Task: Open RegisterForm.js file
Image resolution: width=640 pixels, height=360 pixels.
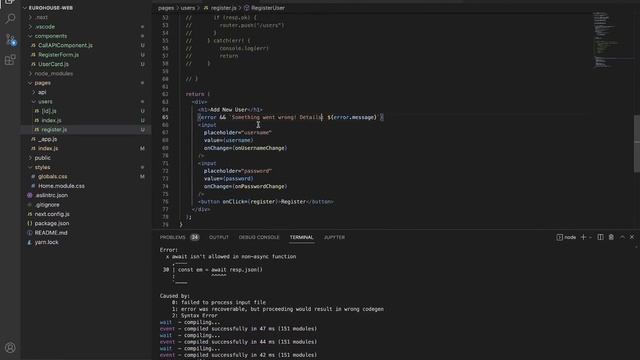Action: click(58, 55)
